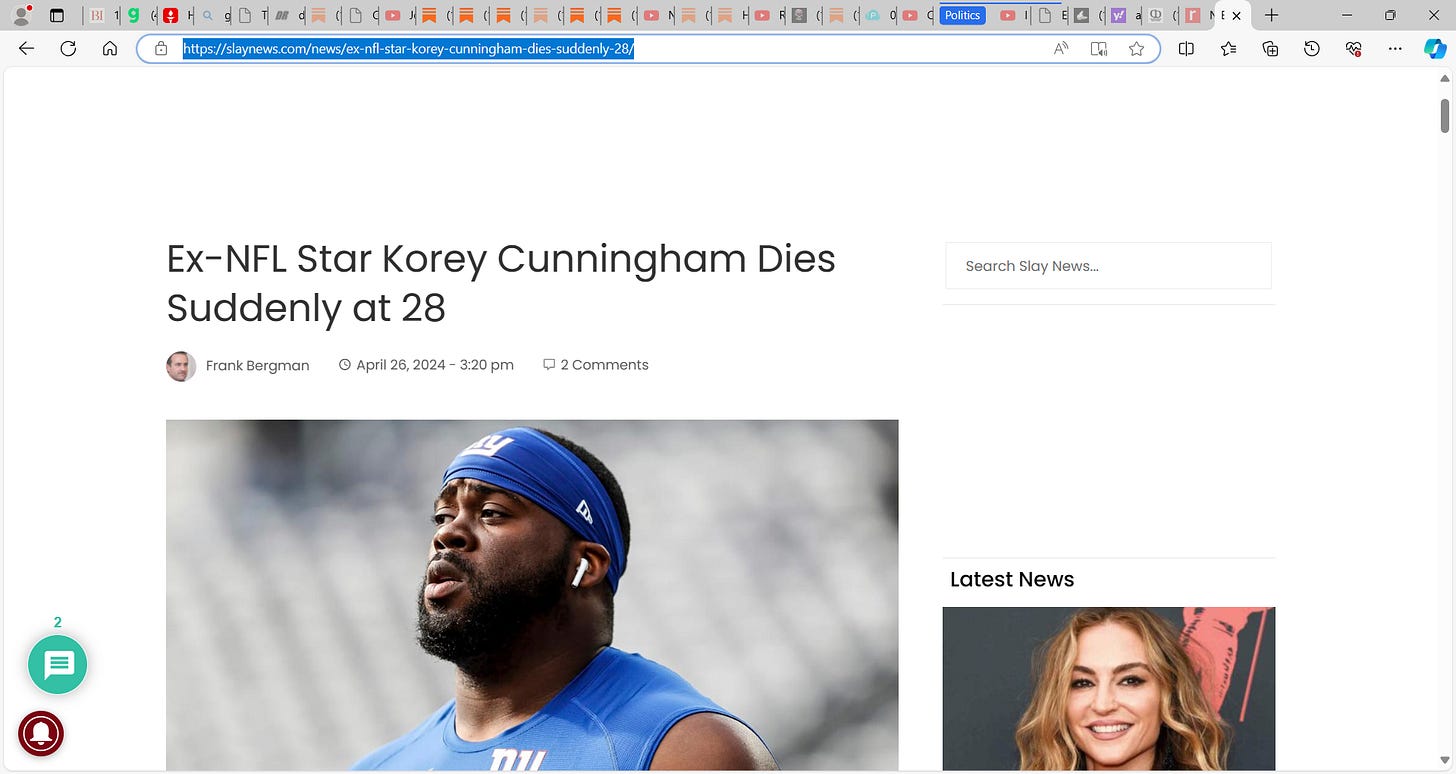
Task: Click the Latest News heading
Action: tap(1012, 579)
